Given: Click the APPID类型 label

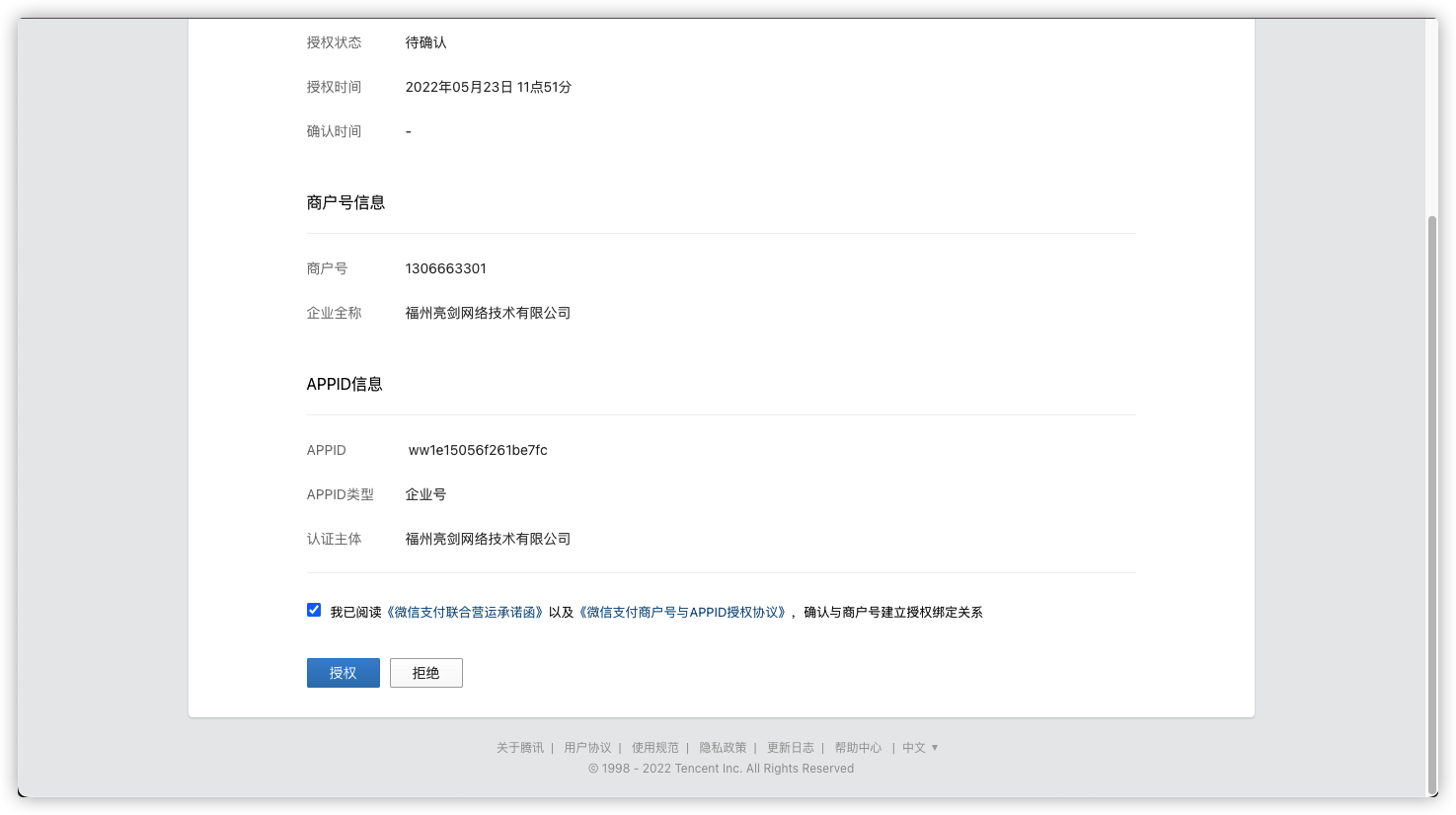Looking at the screenshot, I should coord(341,494).
